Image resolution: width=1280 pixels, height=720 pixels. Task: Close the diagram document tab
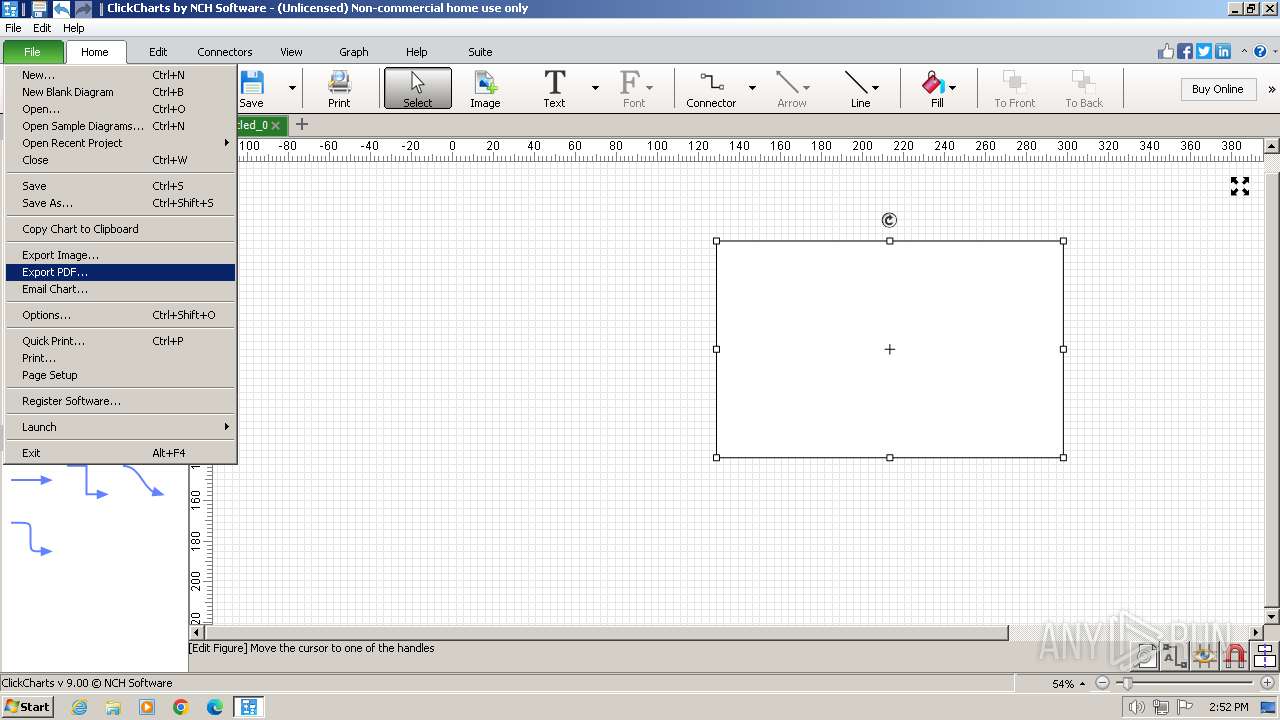pos(276,125)
